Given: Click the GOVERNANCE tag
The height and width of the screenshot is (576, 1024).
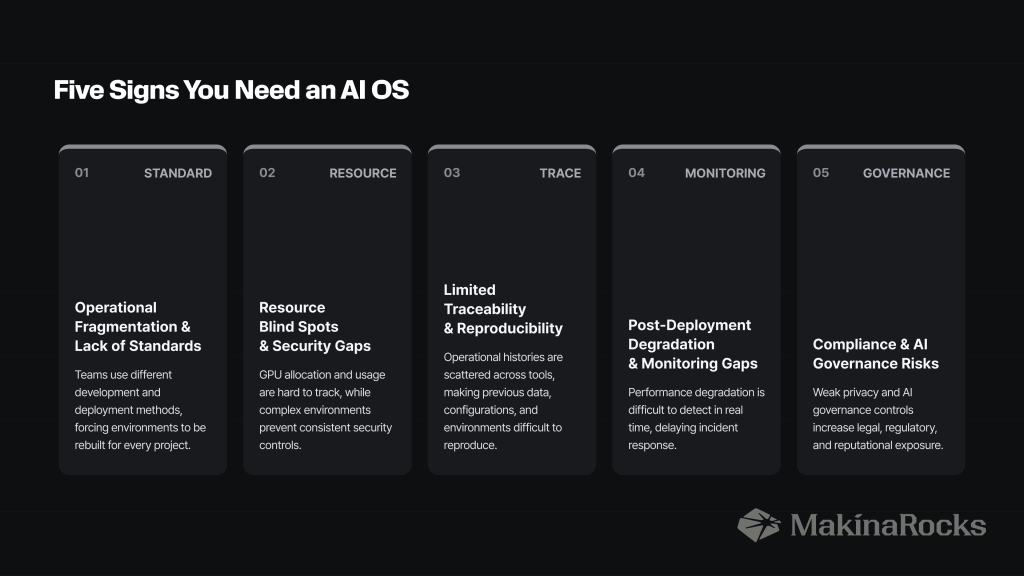Looking at the screenshot, I should 906,173.
